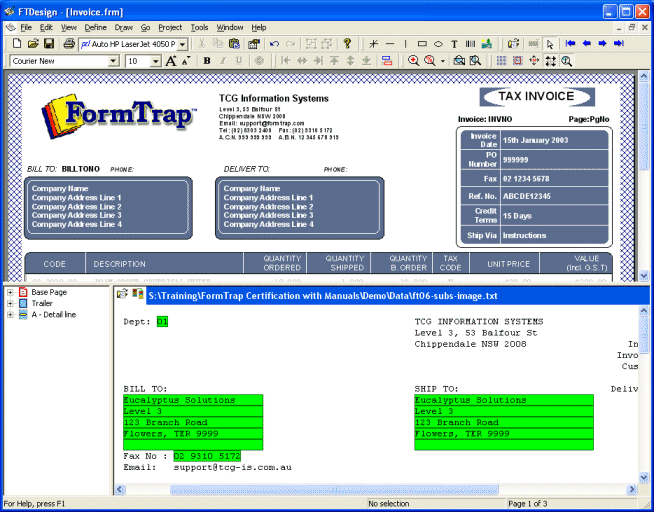
Task: Open the File menu
Action: (26, 28)
